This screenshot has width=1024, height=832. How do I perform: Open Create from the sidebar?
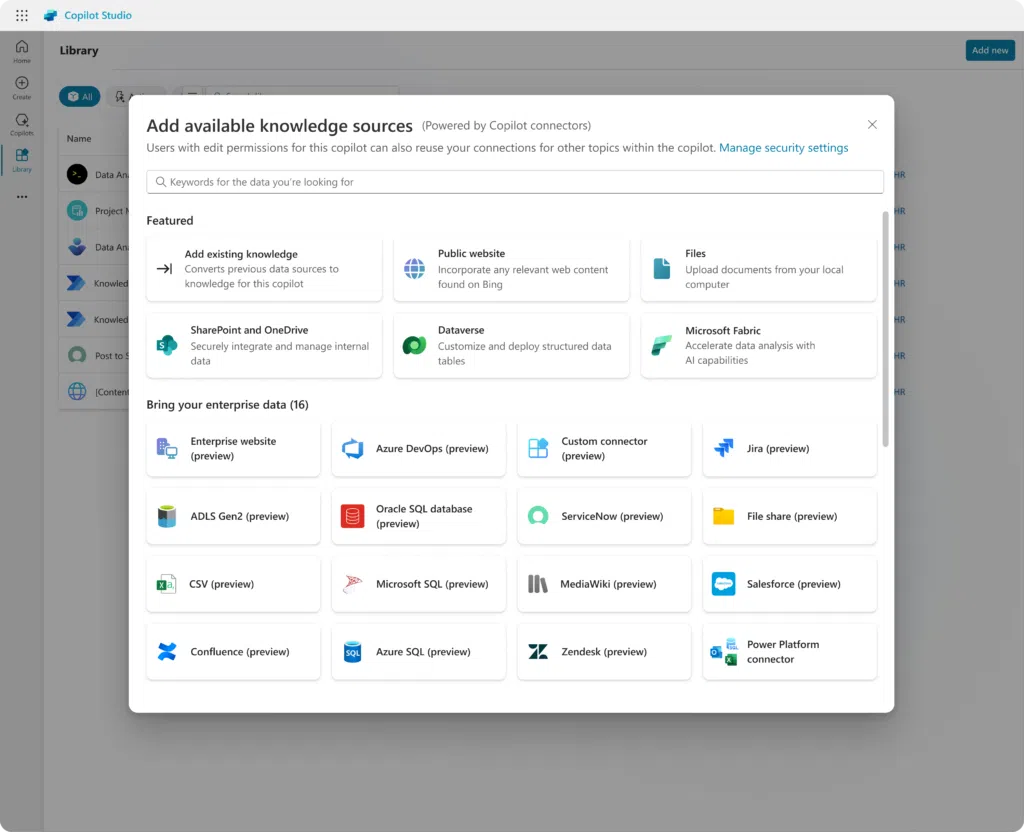point(21,86)
